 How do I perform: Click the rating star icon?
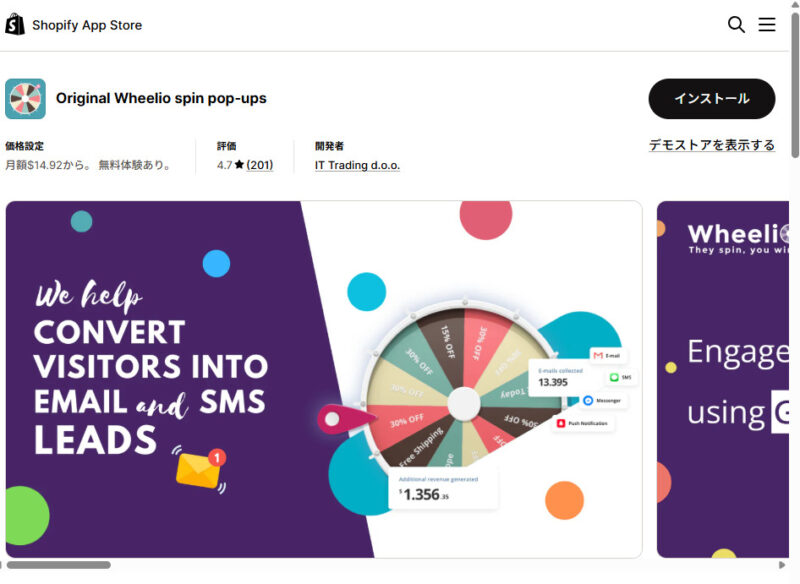point(240,165)
